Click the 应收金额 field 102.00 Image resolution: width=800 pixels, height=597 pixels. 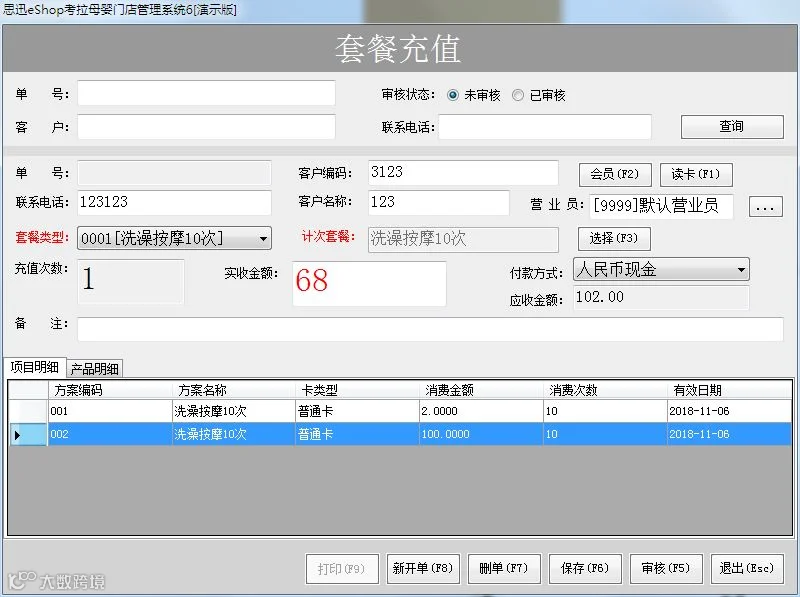(661, 297)
